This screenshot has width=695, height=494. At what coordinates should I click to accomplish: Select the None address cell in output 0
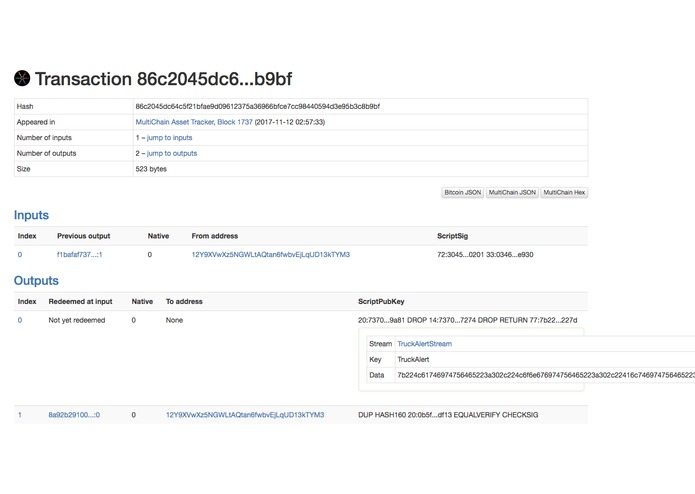(174, 320)
